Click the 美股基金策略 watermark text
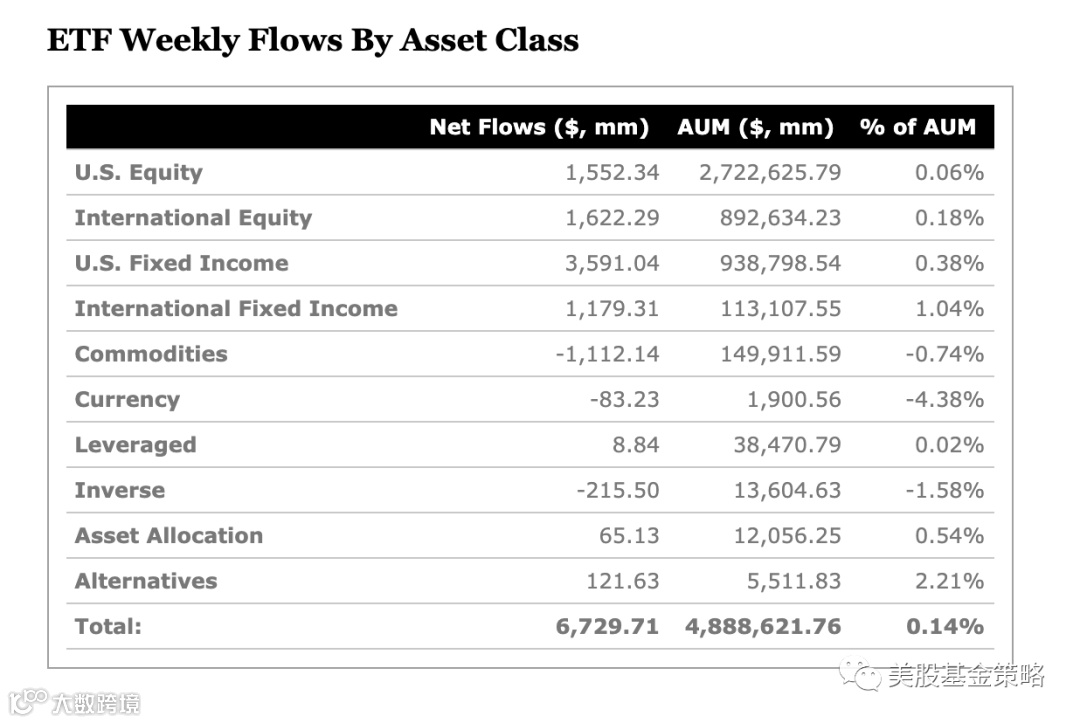This screenshot has height=723, width=1080. coord(966,675)
